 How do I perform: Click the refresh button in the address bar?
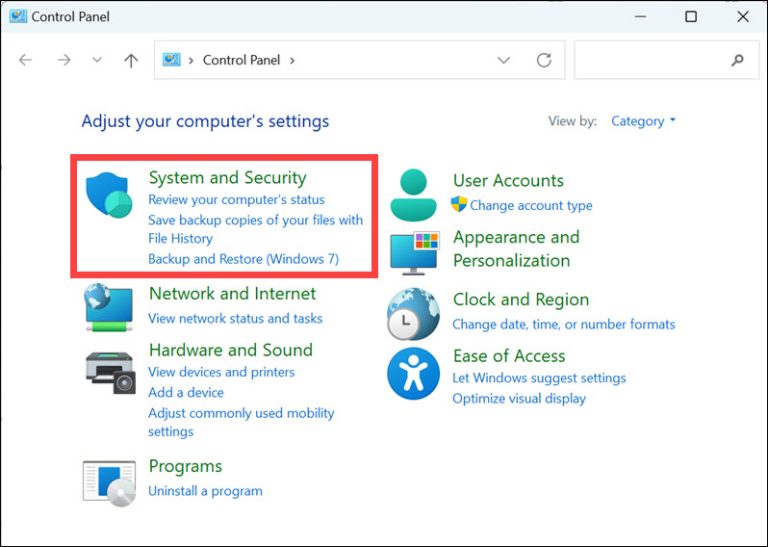pos(544,60)
